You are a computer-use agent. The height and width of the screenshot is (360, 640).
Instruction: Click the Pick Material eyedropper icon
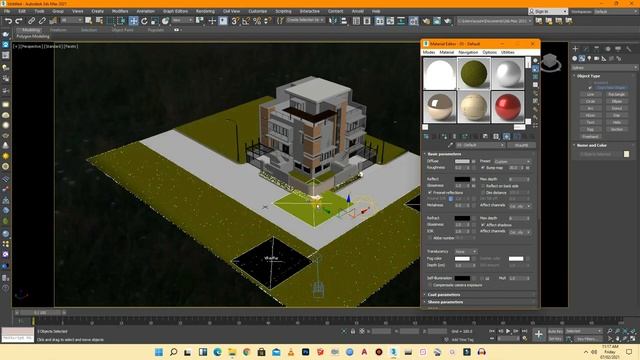click(x=451, y=145)
